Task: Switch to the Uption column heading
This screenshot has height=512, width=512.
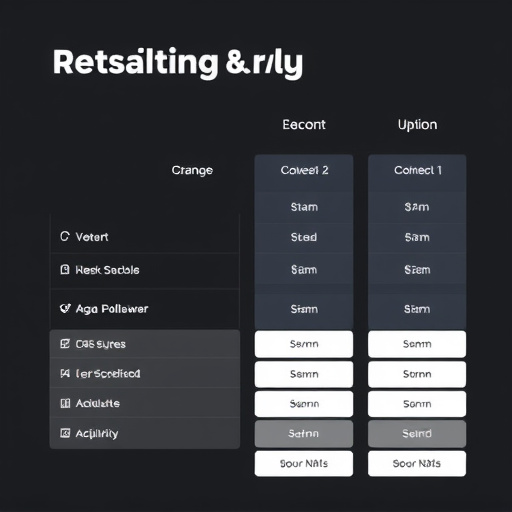Action: coord(417,125)
